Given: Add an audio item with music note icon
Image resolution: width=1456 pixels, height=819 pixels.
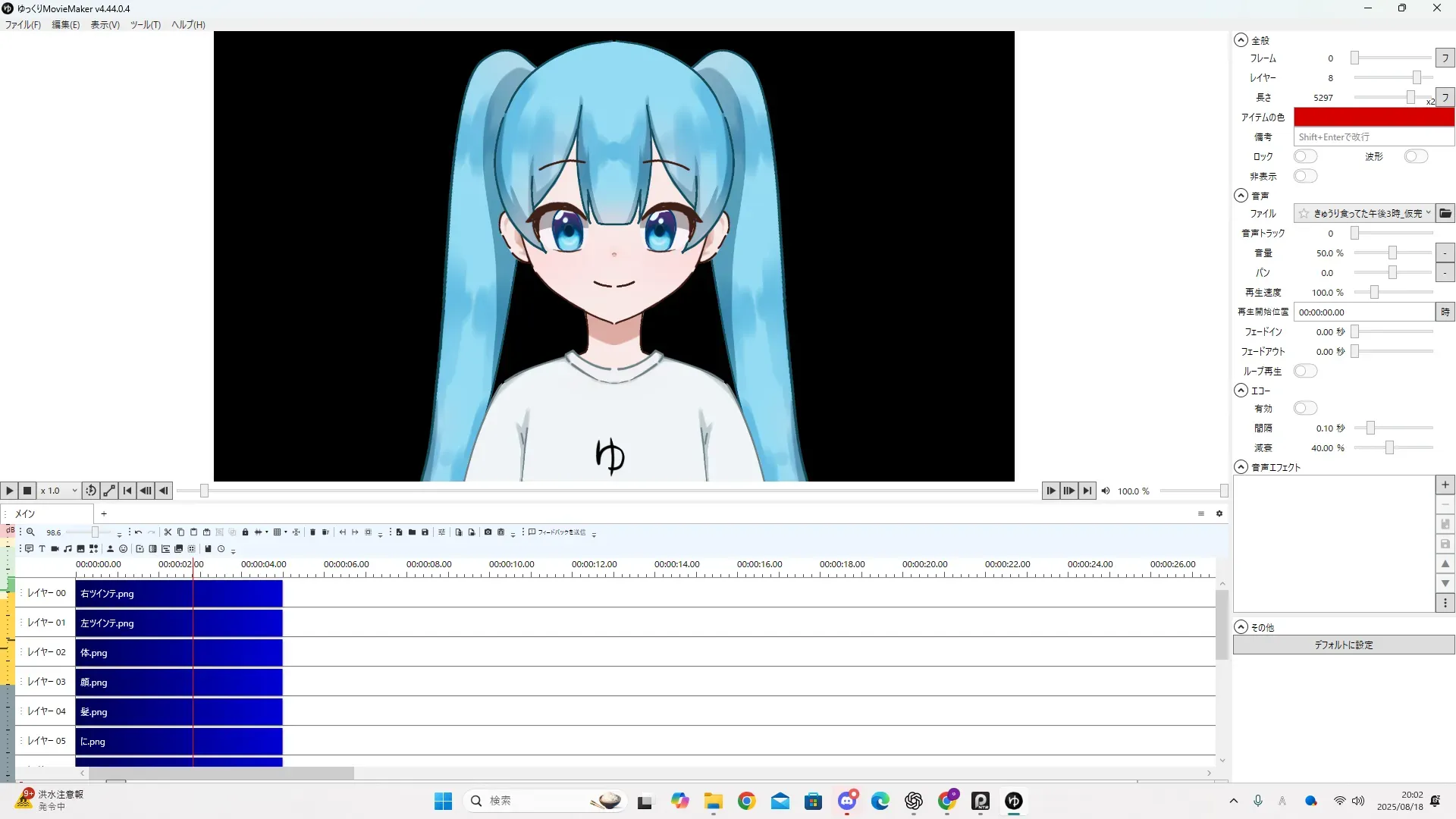Looking at the screenshot, I should click(67, 548).
